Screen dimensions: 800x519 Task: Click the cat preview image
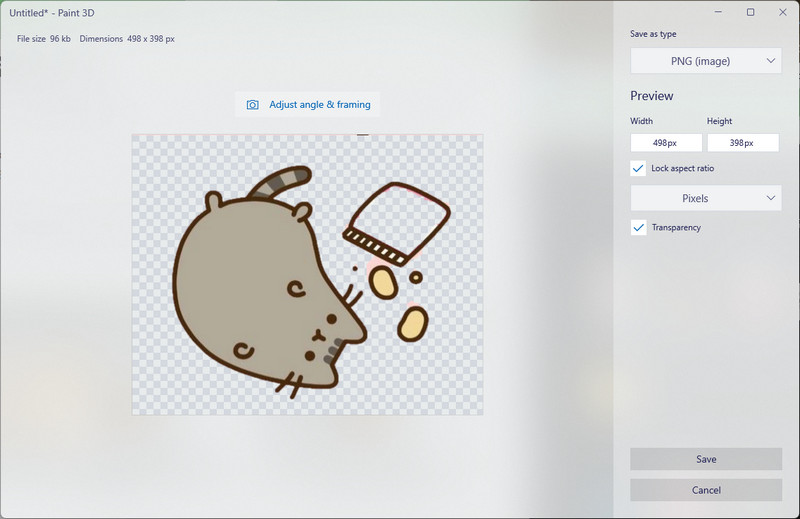tap(308, 275)
